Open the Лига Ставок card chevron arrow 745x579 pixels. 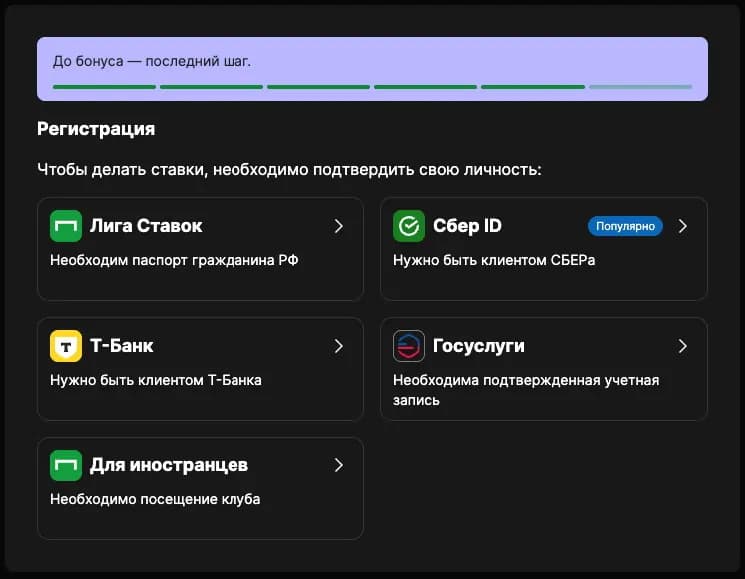coord(338,226)
